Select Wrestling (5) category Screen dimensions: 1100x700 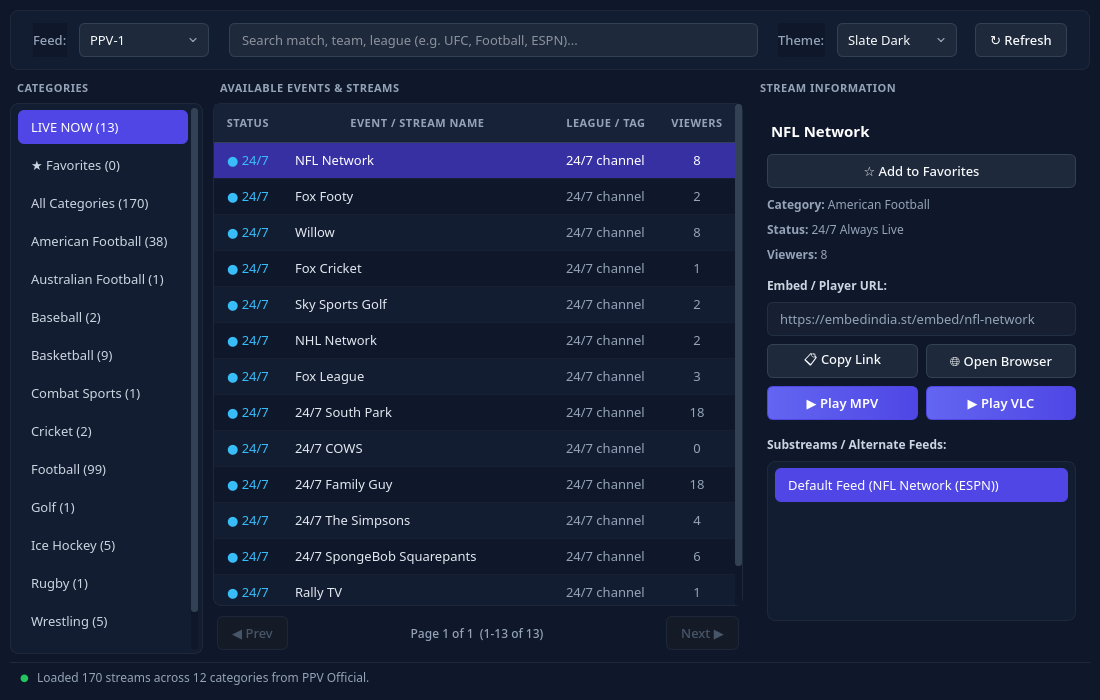pyautogui.click(x=103, y=621)
